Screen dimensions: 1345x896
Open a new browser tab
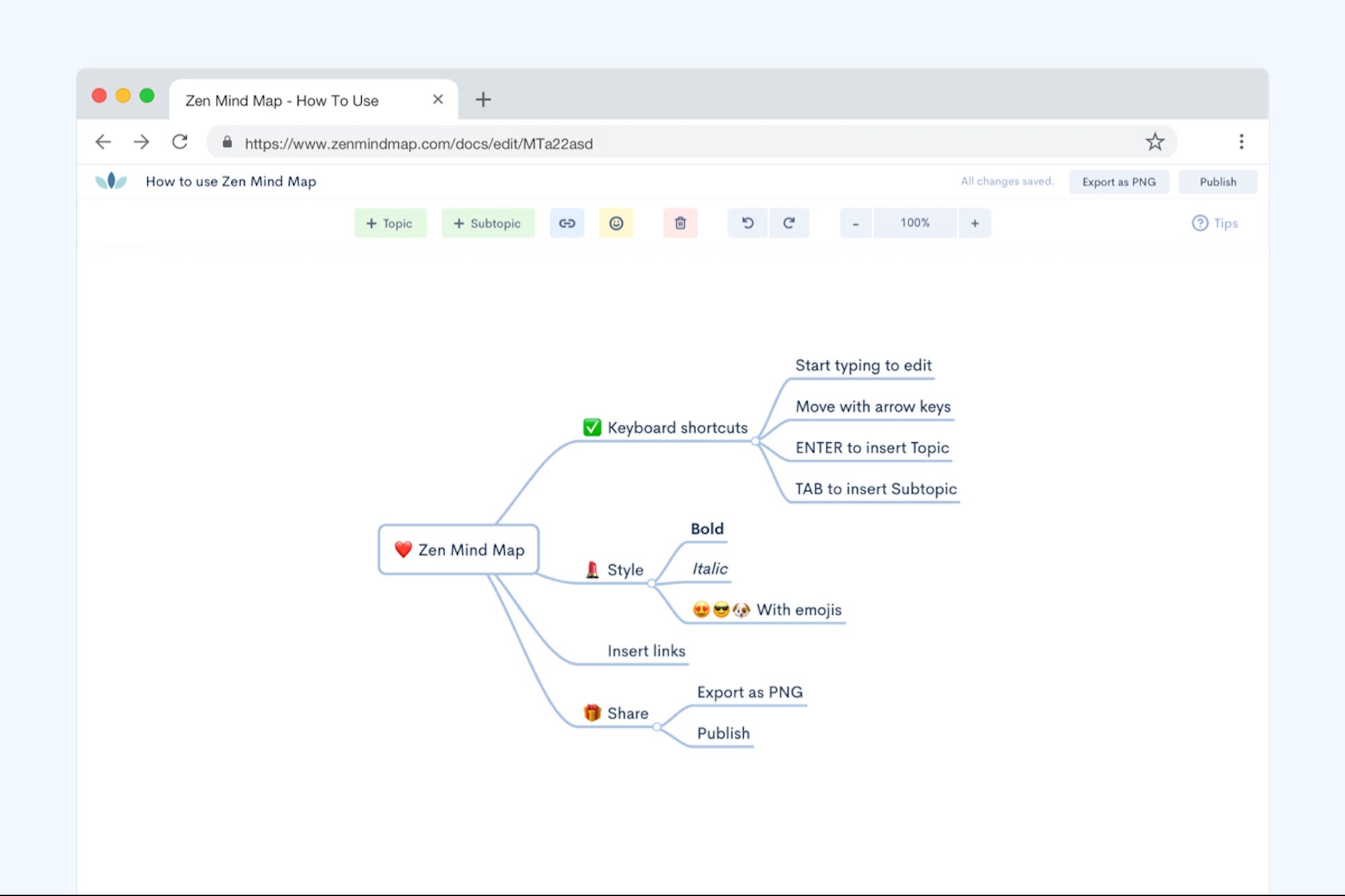[484, 99]
